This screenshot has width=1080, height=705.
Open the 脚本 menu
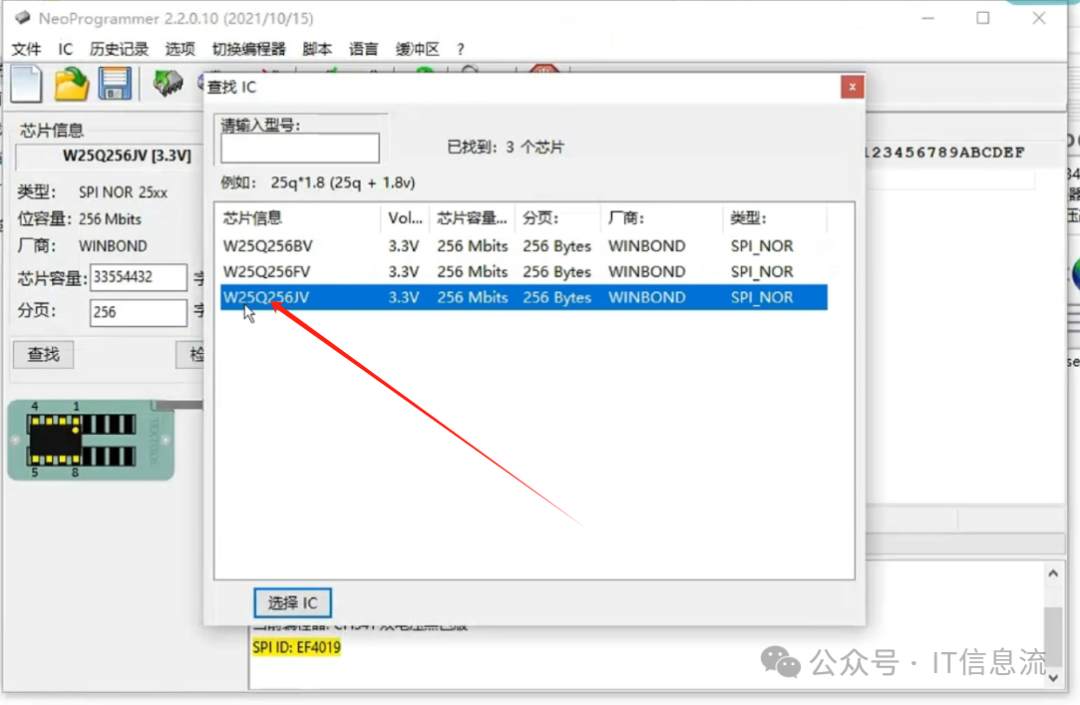317,49
